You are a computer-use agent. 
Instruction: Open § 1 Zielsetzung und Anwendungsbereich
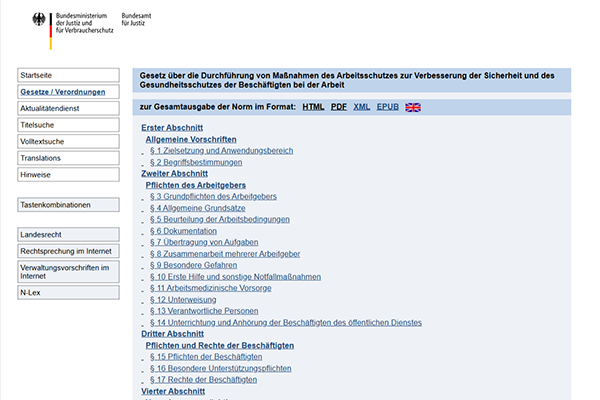click(221, 150)
